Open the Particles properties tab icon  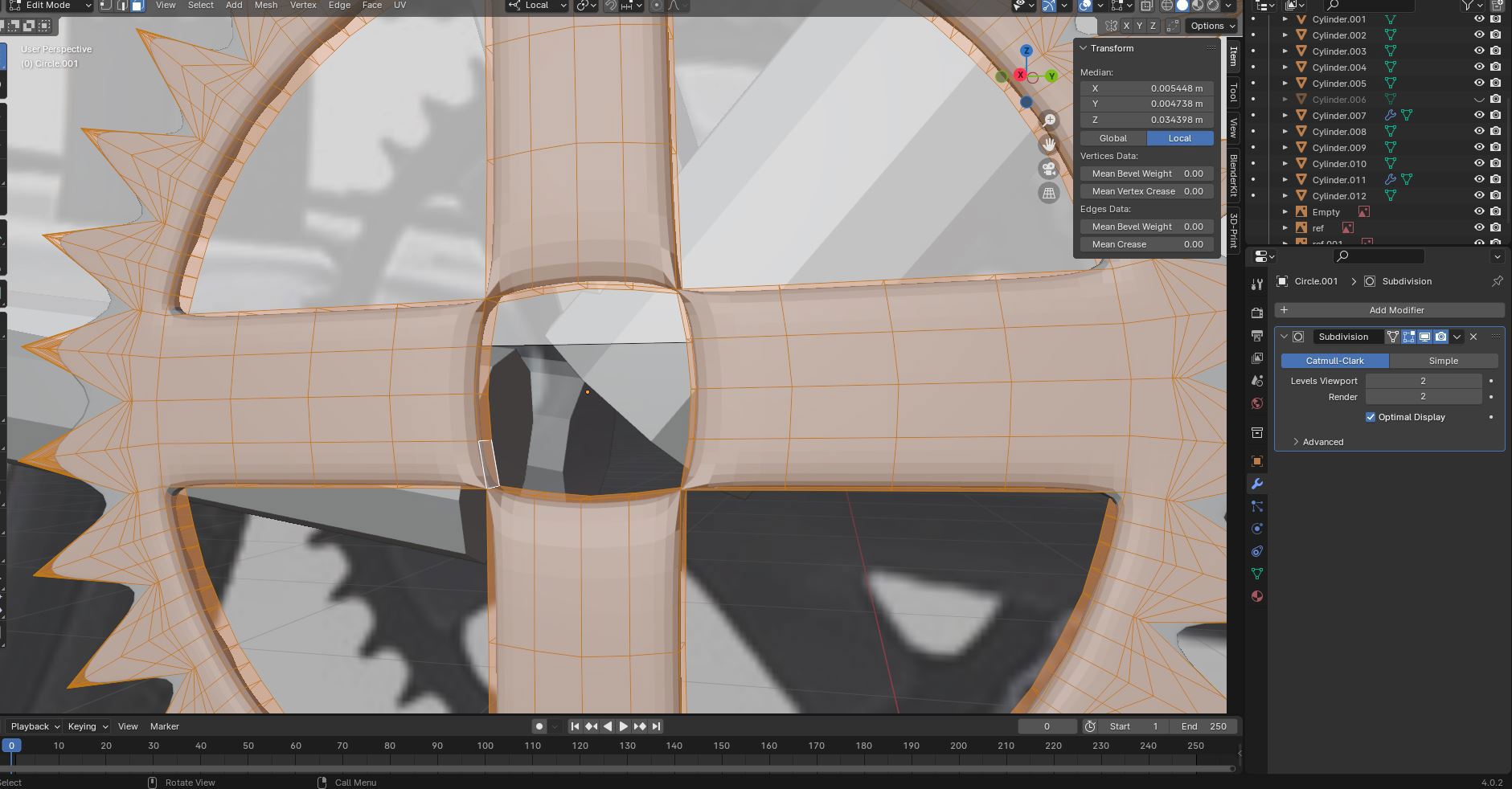[1257, 506]
